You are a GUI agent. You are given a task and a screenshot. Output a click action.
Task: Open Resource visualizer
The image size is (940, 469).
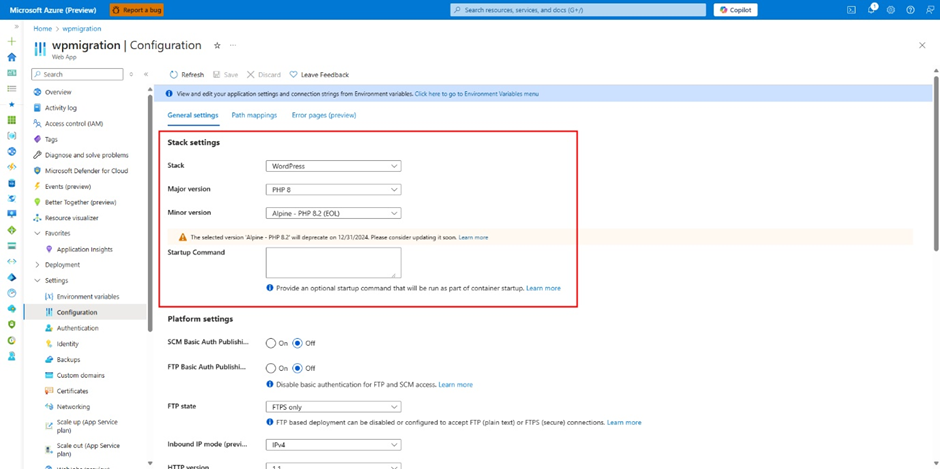(x=71, y=218)
